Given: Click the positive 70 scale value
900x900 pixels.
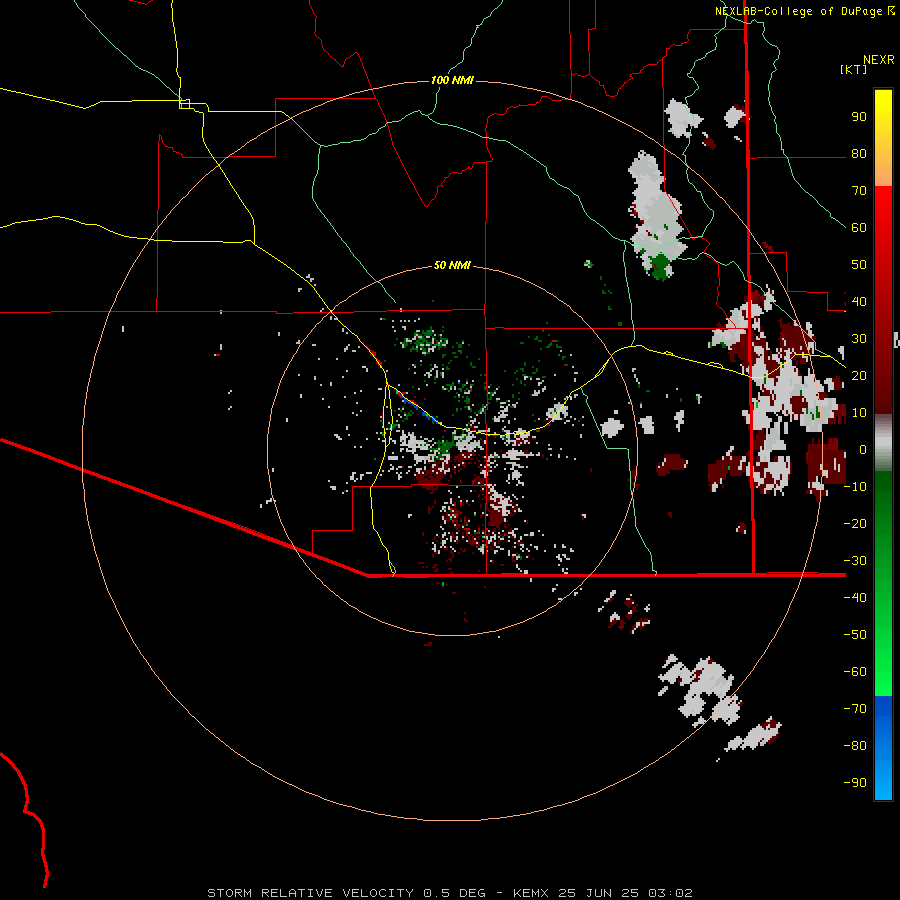Looking at the screenshot, I should pyautogui.click(x=859, y=191).
